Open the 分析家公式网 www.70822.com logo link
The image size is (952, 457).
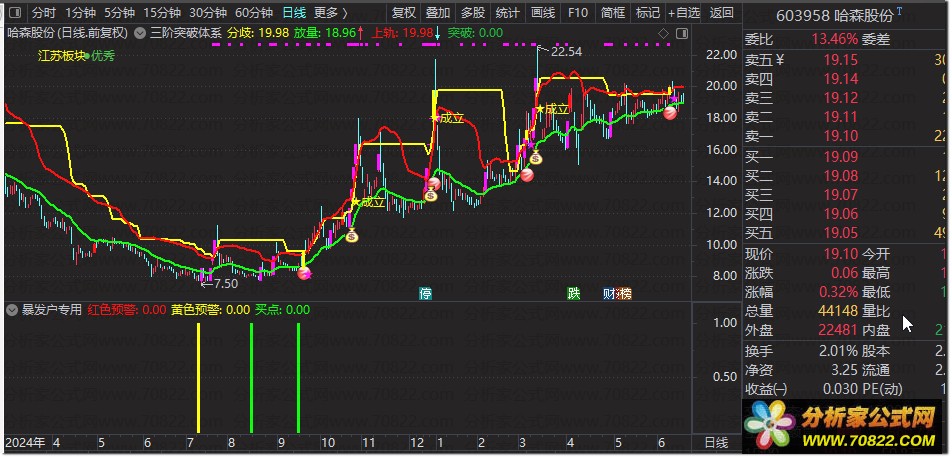tap(842, 425)
